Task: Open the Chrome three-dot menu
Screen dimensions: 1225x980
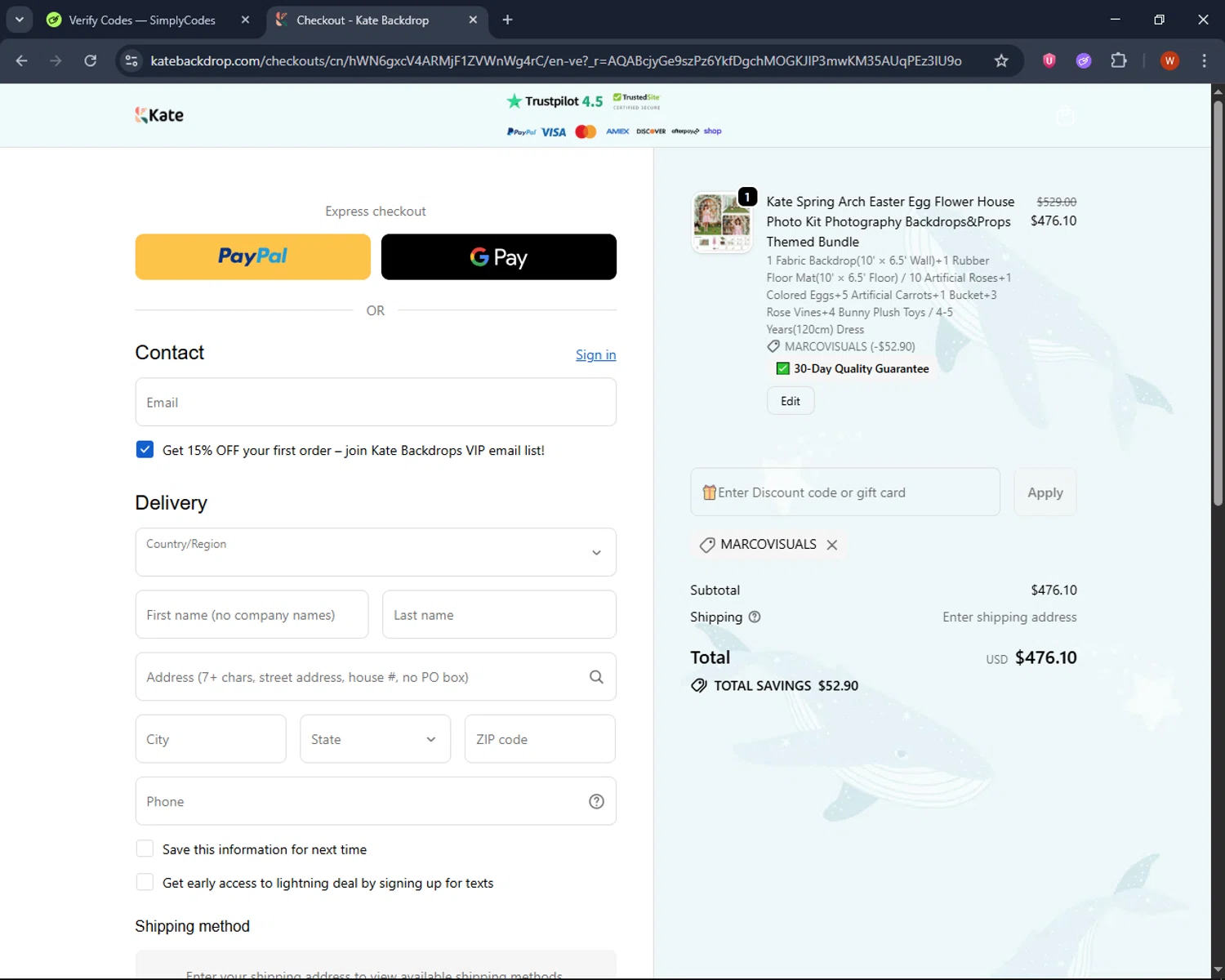Action: coord(1204,60)
